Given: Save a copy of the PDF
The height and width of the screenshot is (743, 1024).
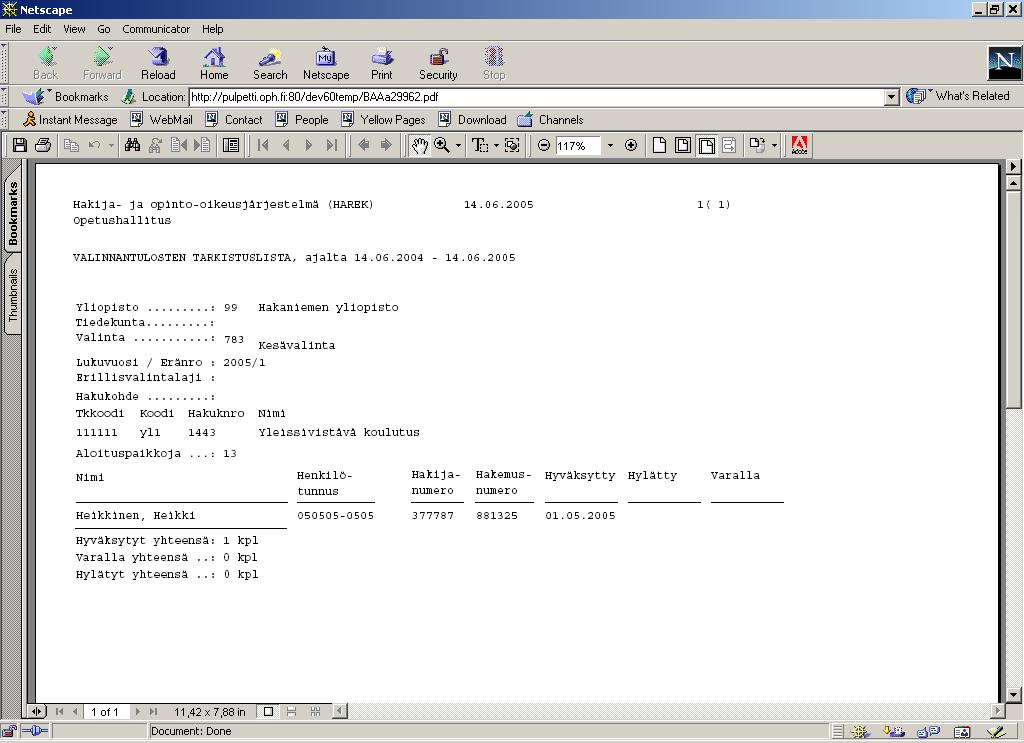Looking at the screenshot, I should (x=20, y=145).
